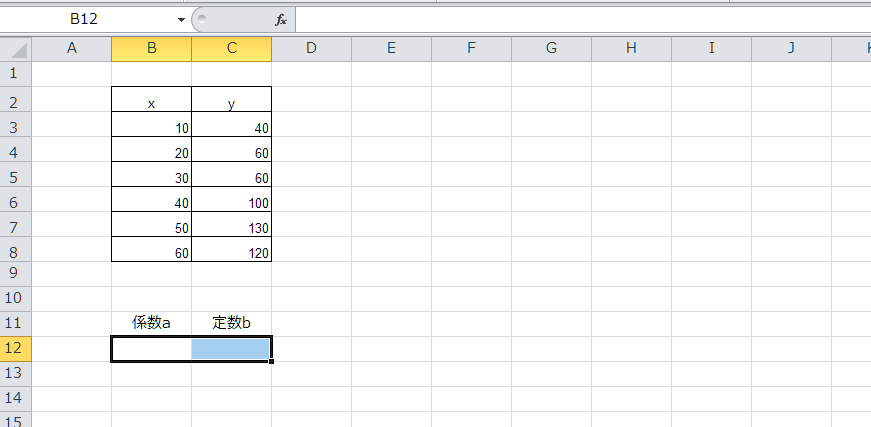This screenshot has height=427, width=871.
Task: Click the y value 40 in C3
Action: point(232,124)
